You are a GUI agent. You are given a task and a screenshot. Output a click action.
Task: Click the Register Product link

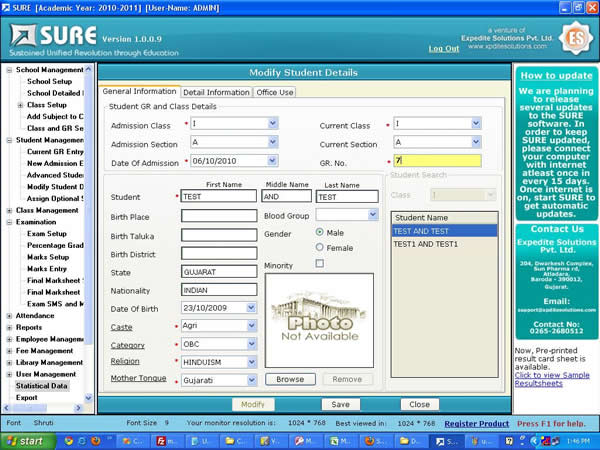click(477, 424)
